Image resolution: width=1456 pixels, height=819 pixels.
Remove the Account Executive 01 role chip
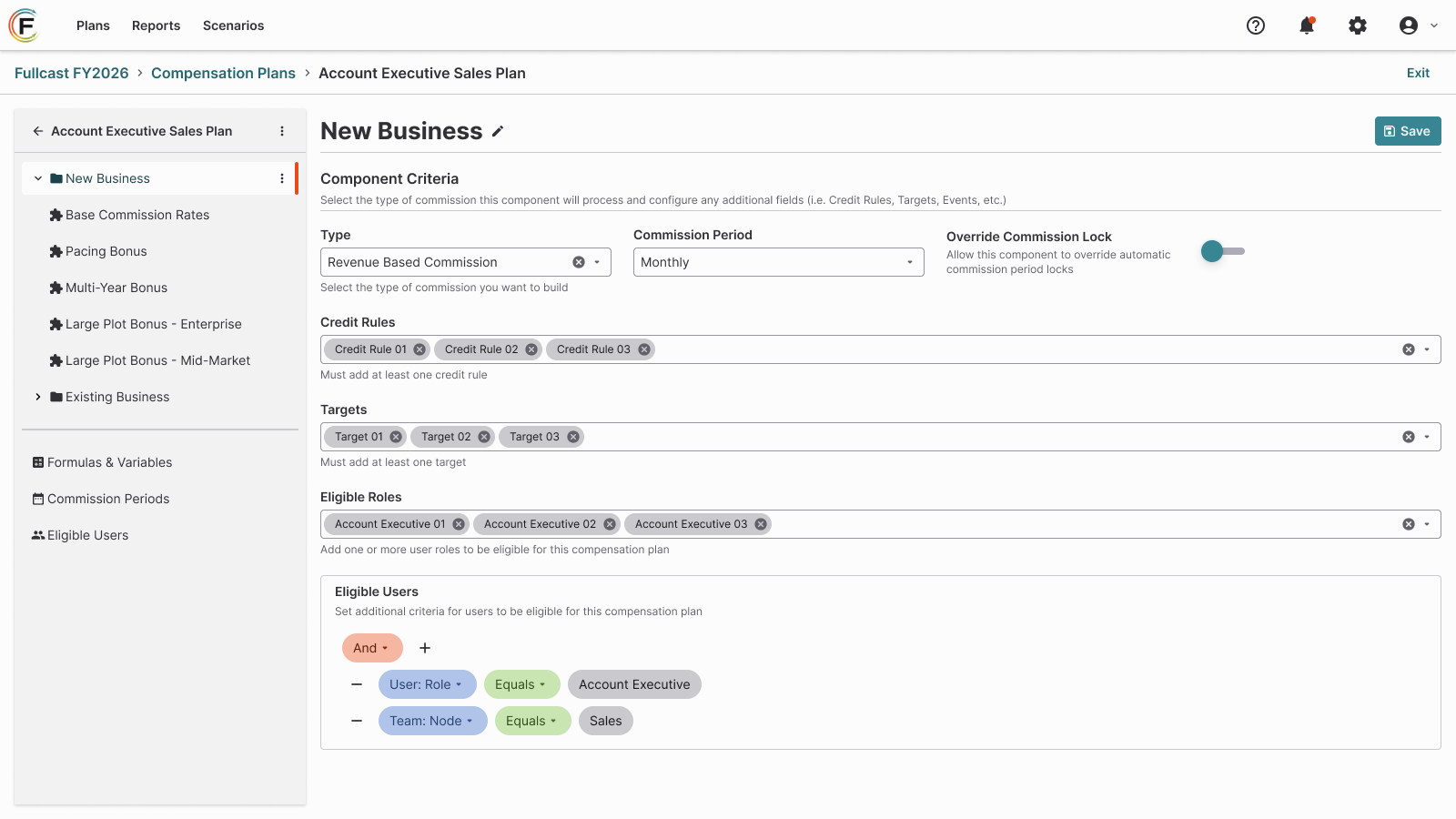click(459, 524)
